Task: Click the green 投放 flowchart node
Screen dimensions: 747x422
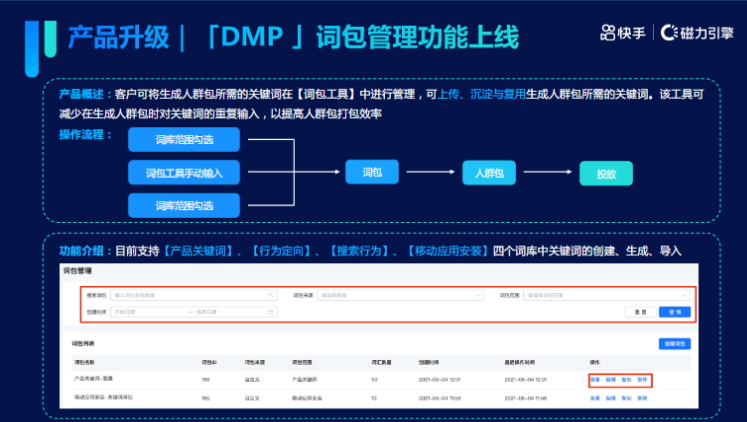Action: click(606, 173)
